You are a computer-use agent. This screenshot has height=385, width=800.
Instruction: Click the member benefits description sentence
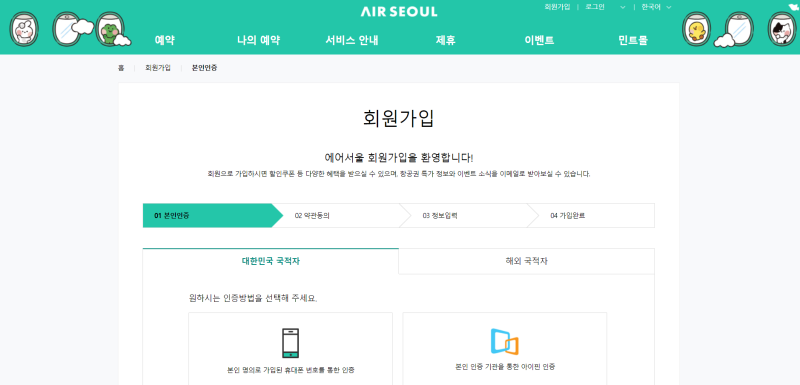click(398, 174)
